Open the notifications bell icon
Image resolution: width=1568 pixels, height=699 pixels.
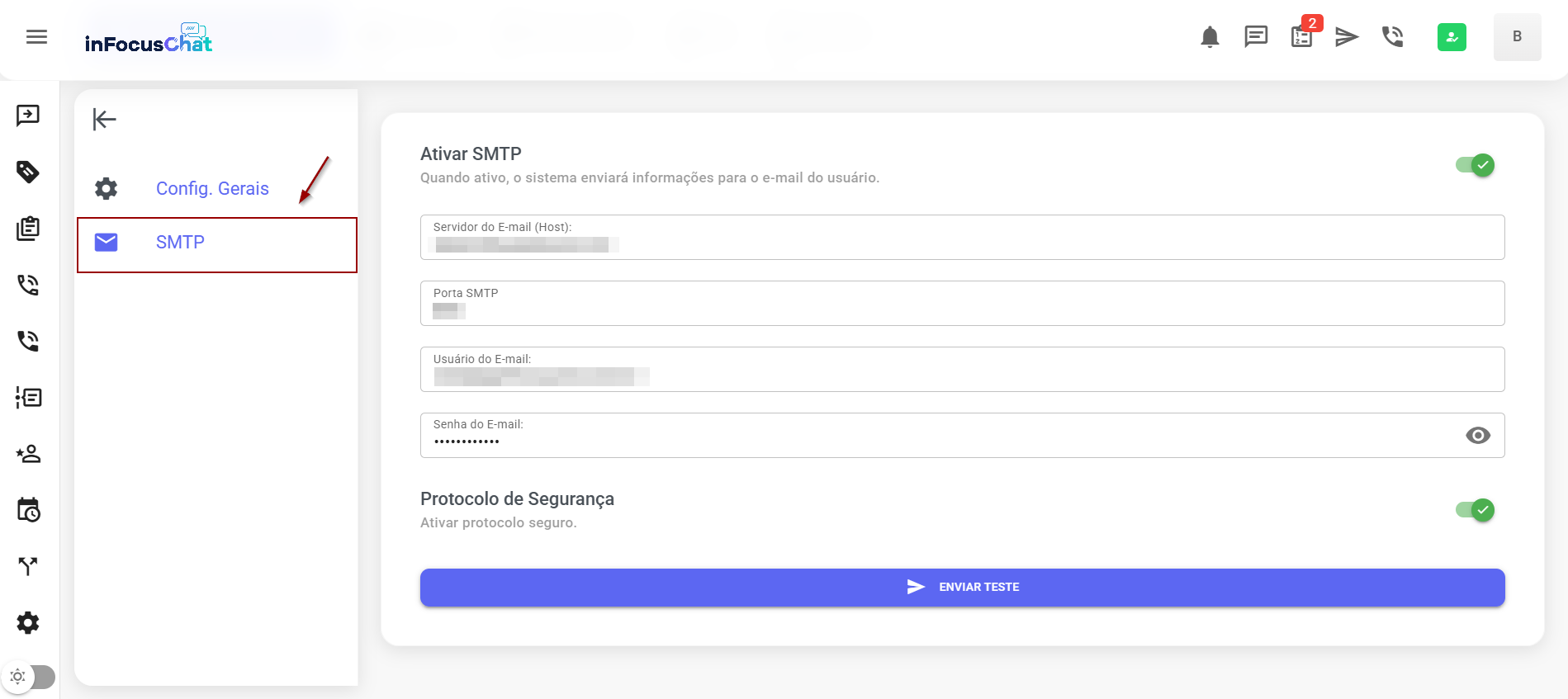click(1210, 37)
